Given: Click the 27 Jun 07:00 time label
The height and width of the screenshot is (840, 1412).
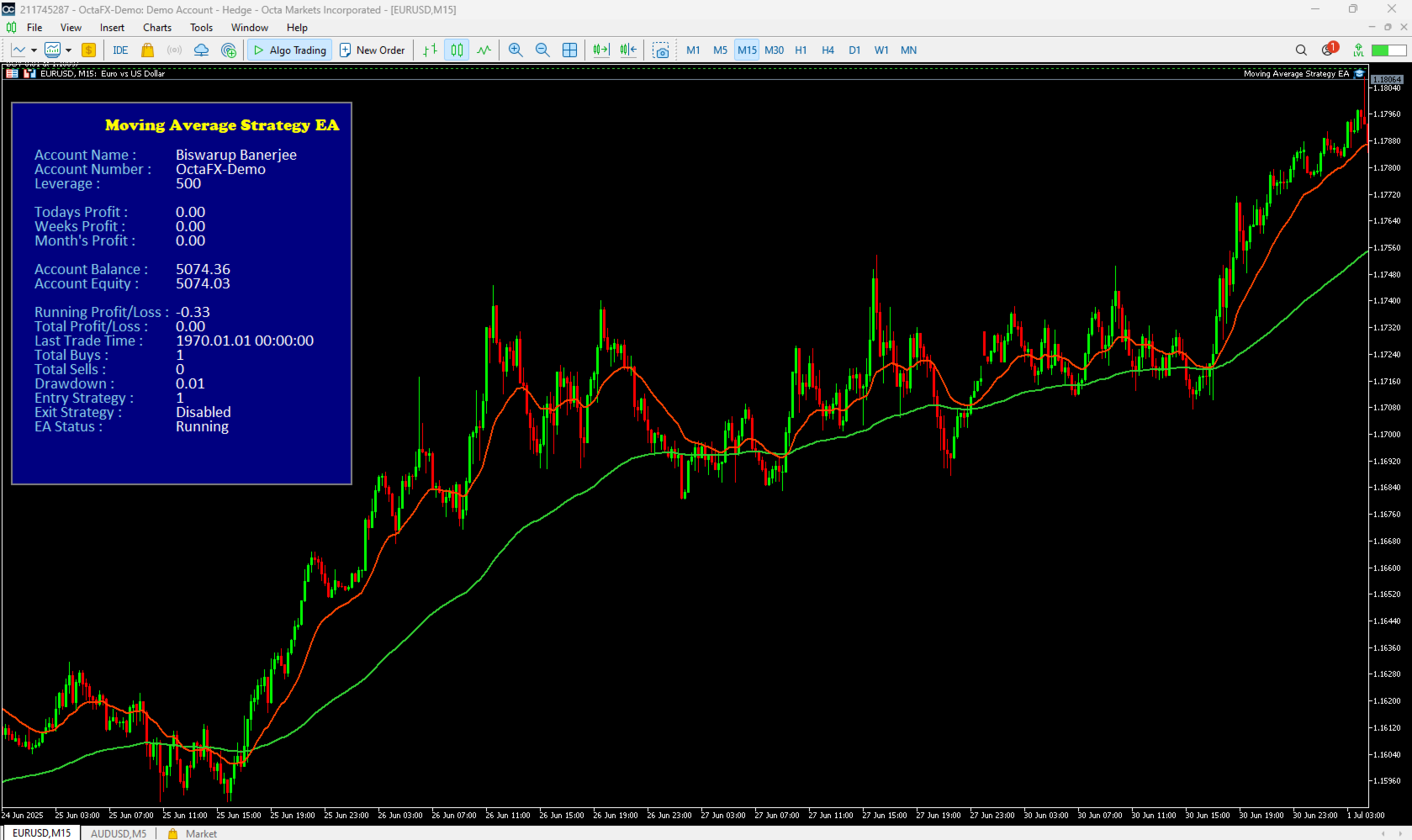Looking at the screenshot, I should click(x=777, y=816).
